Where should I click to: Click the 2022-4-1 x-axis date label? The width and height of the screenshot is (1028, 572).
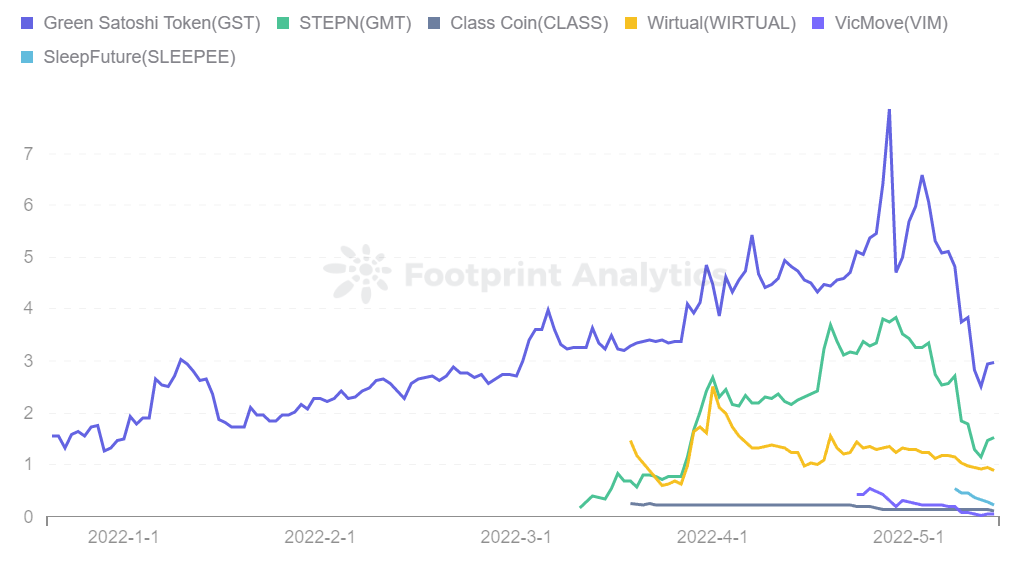pyautogui.click(x=712, y=537)
